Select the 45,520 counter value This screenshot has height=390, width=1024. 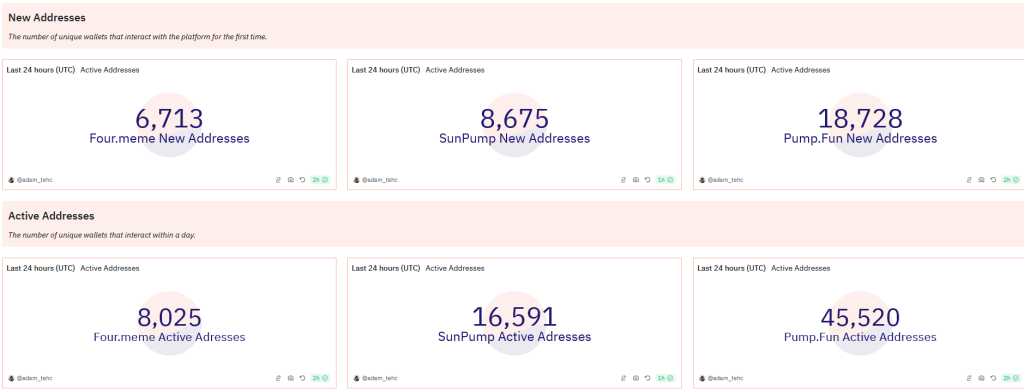tap(860, 317)
